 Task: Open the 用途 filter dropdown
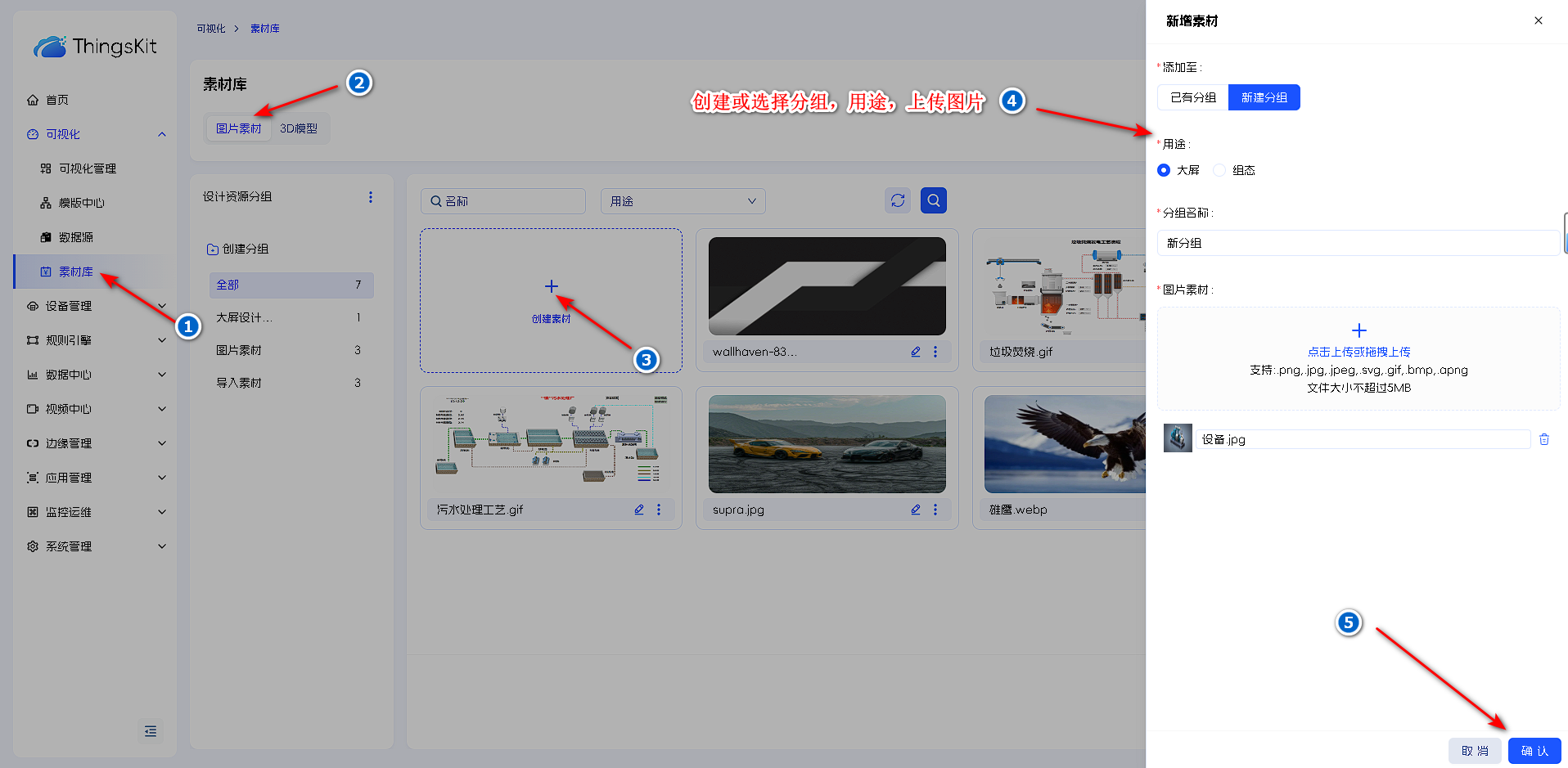point(683,201)
